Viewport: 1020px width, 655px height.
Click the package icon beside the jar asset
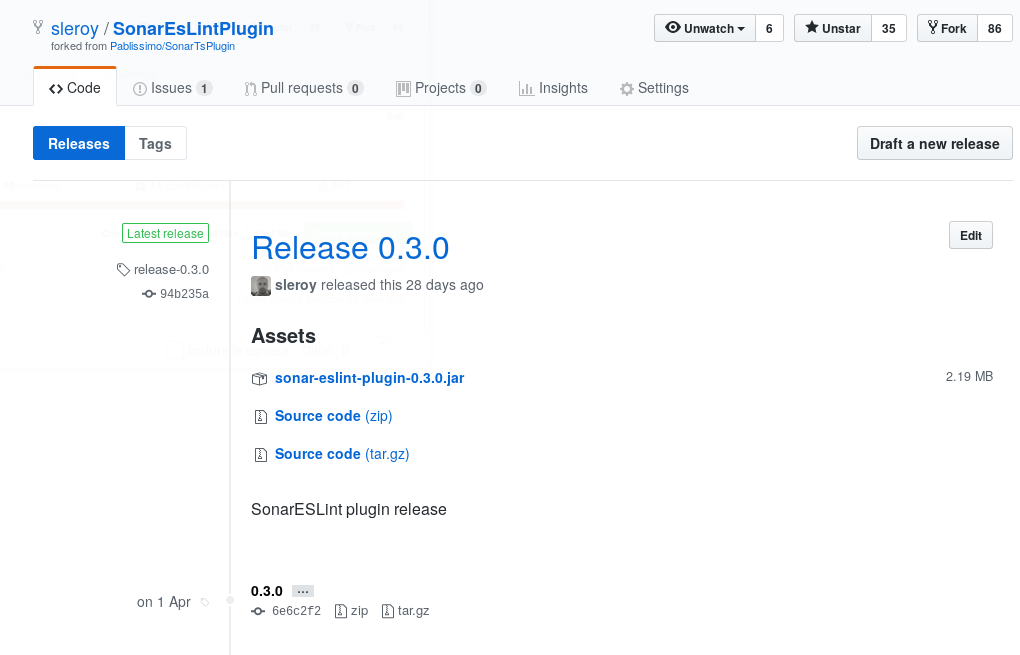[260, 378]
